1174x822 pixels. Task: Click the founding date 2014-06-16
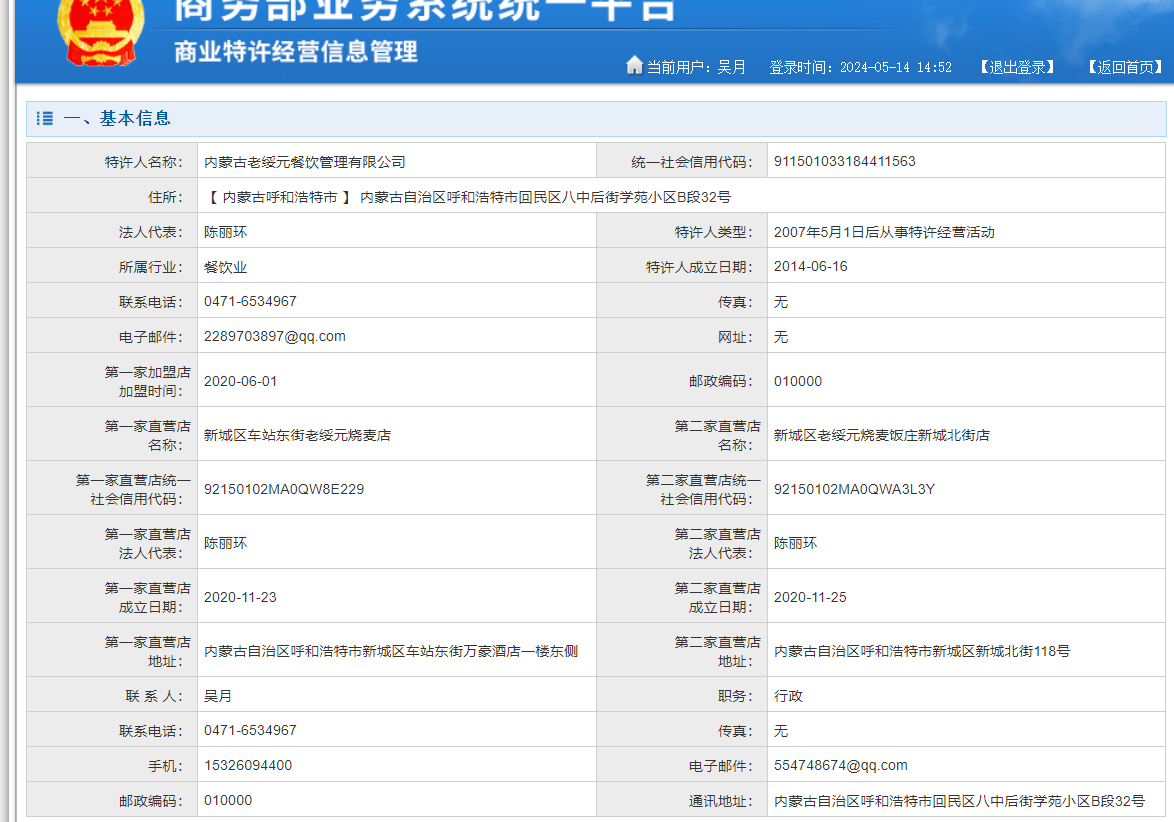coord(811,267)
